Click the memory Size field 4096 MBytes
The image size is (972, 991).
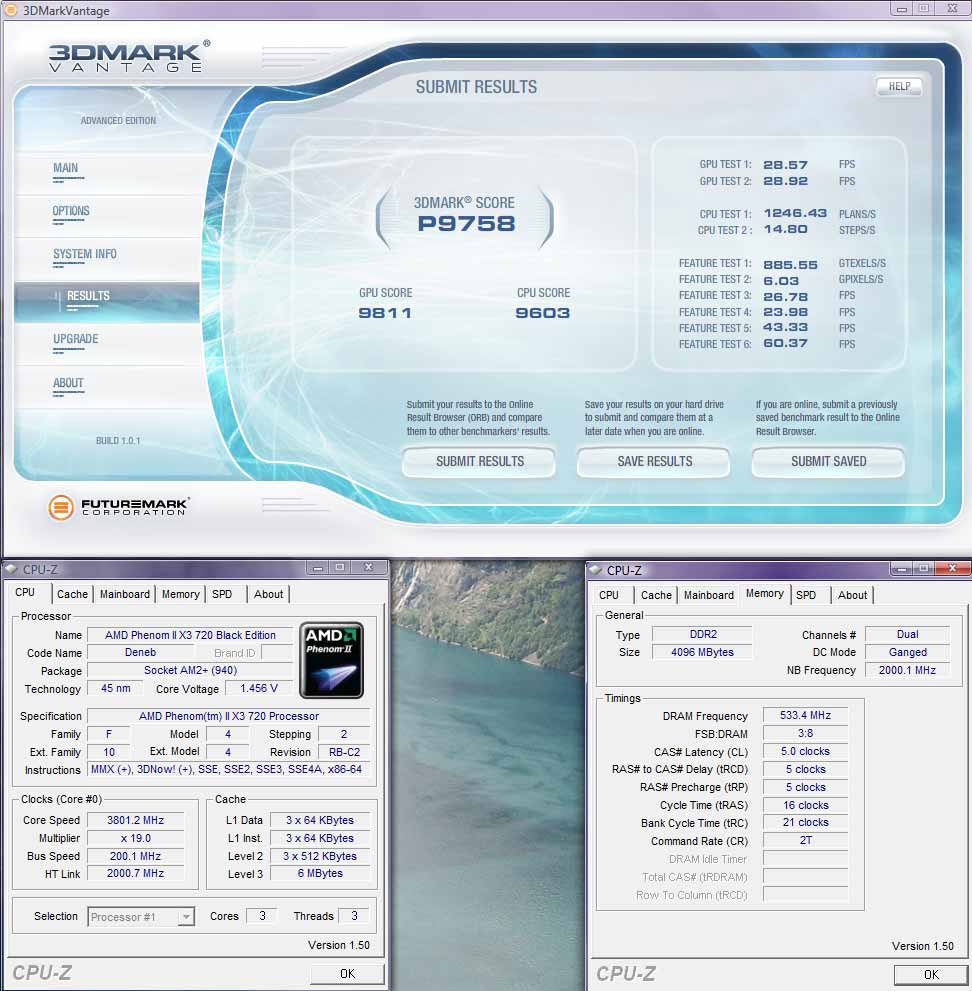pyautogui.click(x=703, y=652)
